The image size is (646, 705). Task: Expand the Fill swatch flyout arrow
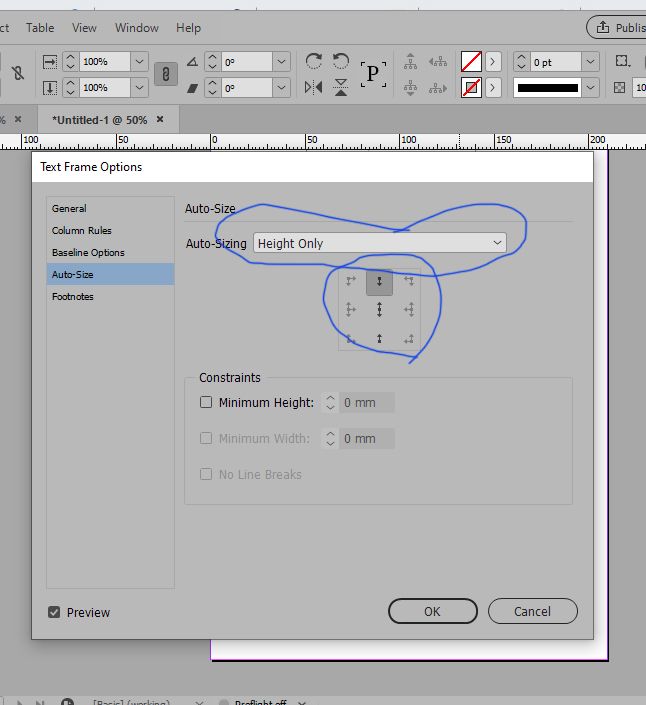(493, 62)
